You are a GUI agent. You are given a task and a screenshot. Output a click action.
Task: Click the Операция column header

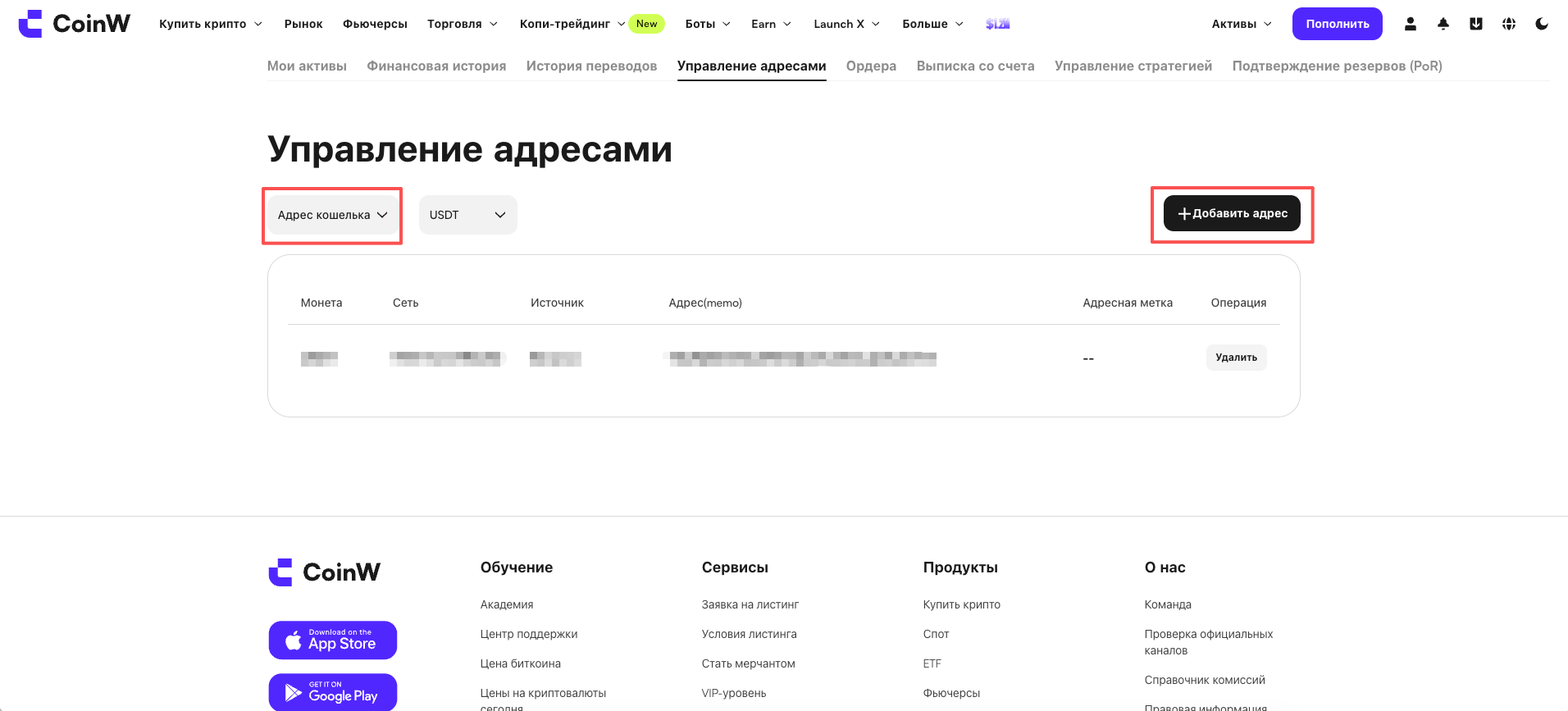click(x=1238, y=303)
